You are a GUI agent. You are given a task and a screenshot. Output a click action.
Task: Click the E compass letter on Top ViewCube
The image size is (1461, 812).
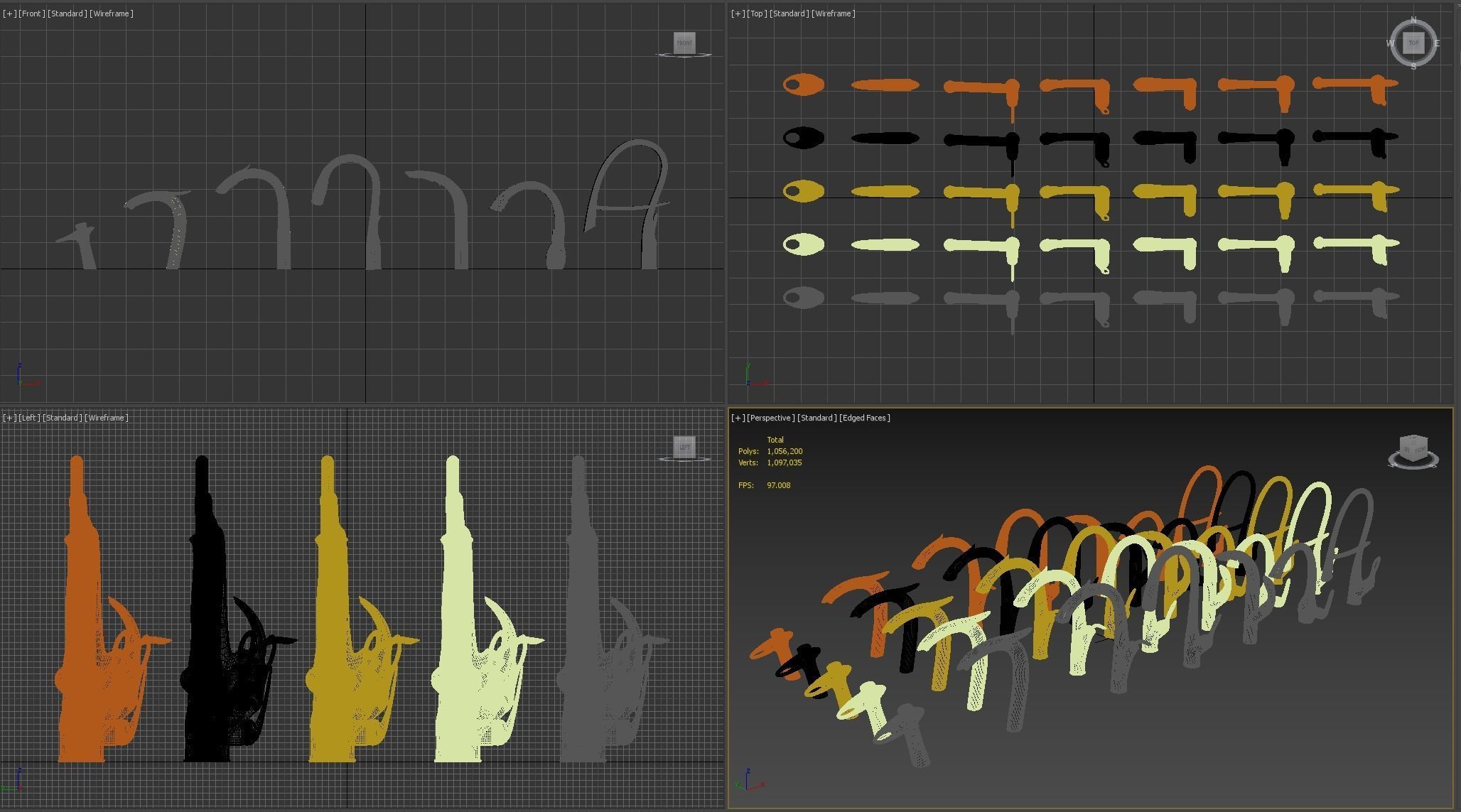[1437, 43]
